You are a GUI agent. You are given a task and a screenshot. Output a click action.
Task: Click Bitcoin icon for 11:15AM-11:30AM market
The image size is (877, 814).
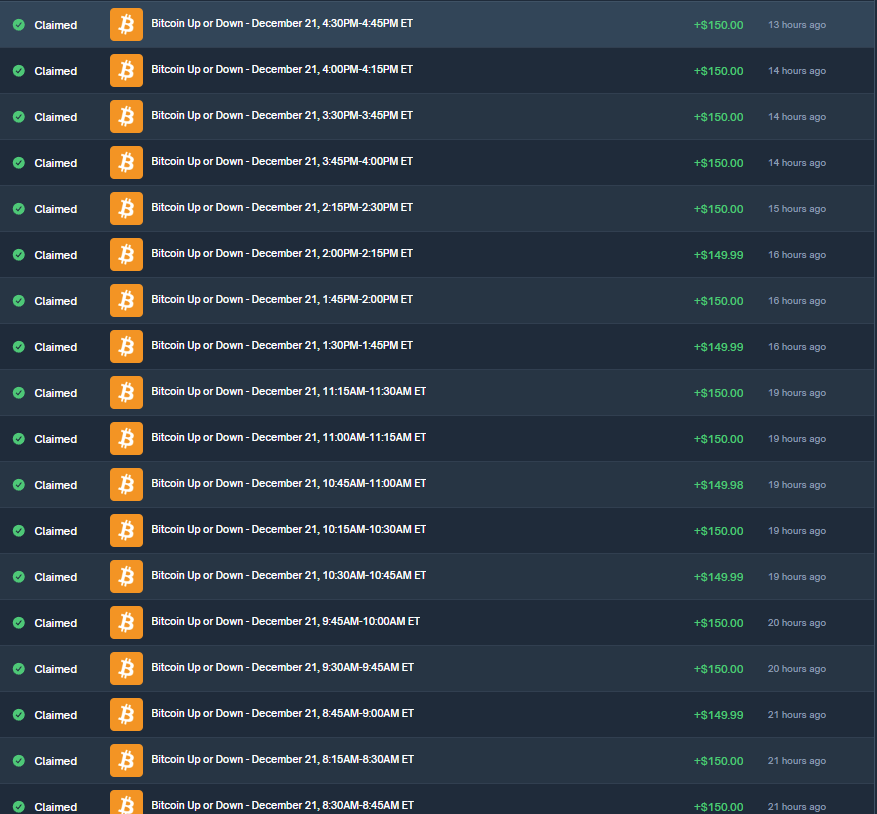pos(126,392)
